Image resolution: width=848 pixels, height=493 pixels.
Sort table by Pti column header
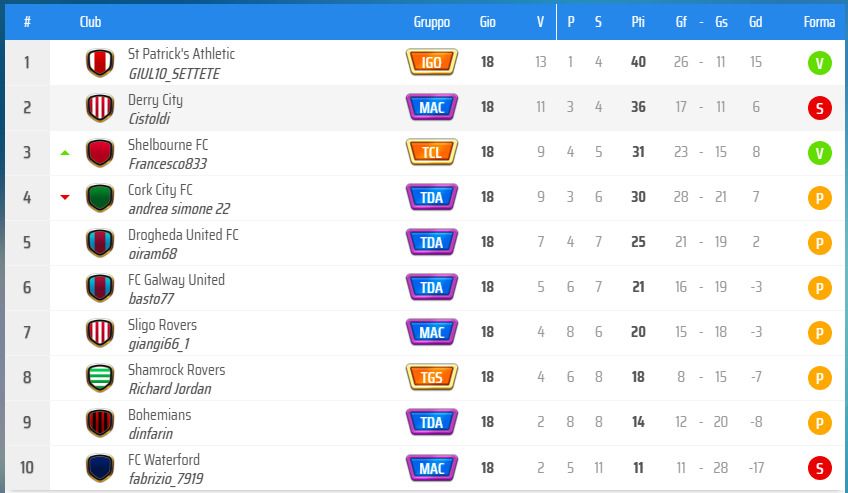coord(638,22)
